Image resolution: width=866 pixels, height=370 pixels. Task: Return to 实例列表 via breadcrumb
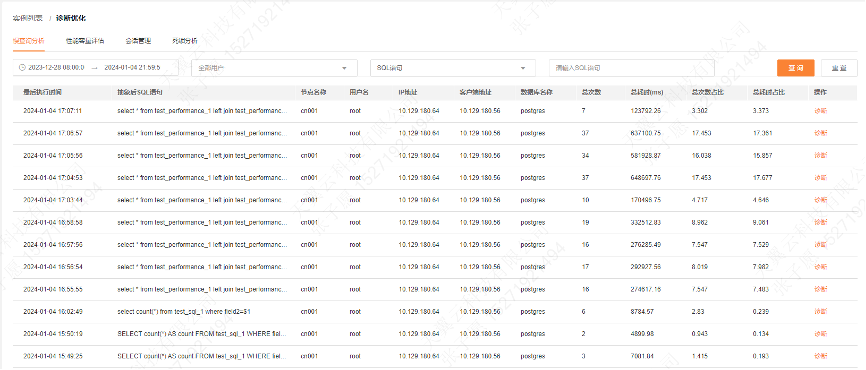coord(28,18)
